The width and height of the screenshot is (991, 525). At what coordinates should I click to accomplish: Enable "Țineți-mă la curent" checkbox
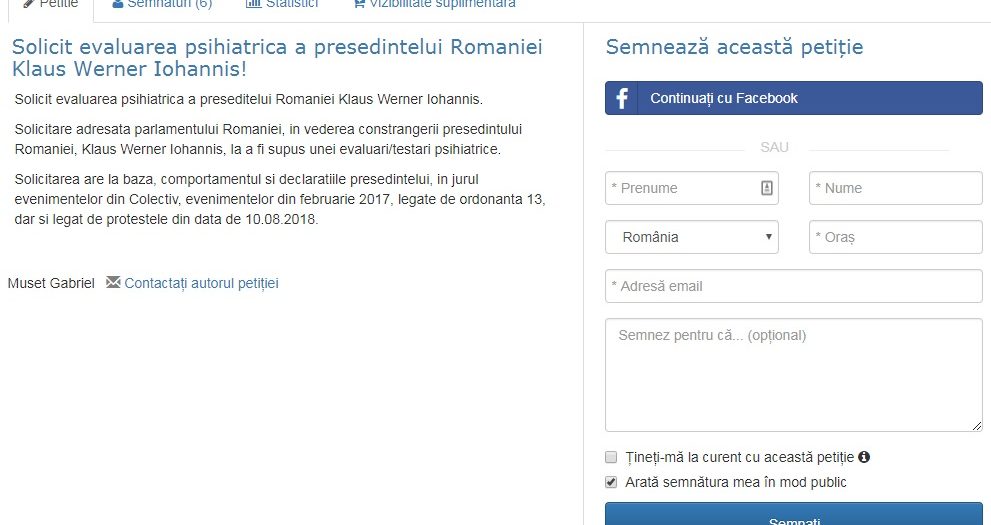[611, 457]
